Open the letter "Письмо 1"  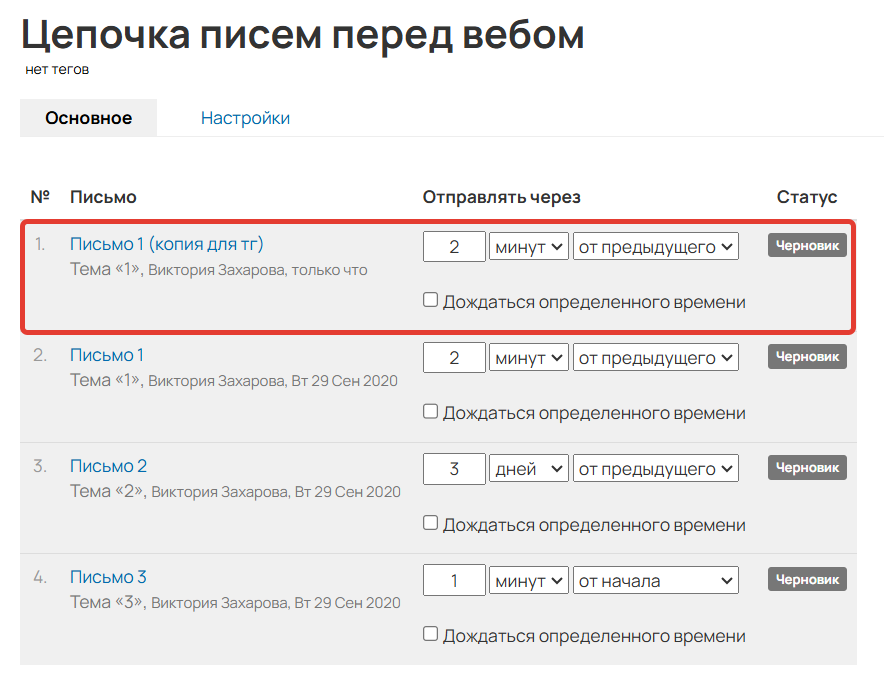(x=105, y=354)
